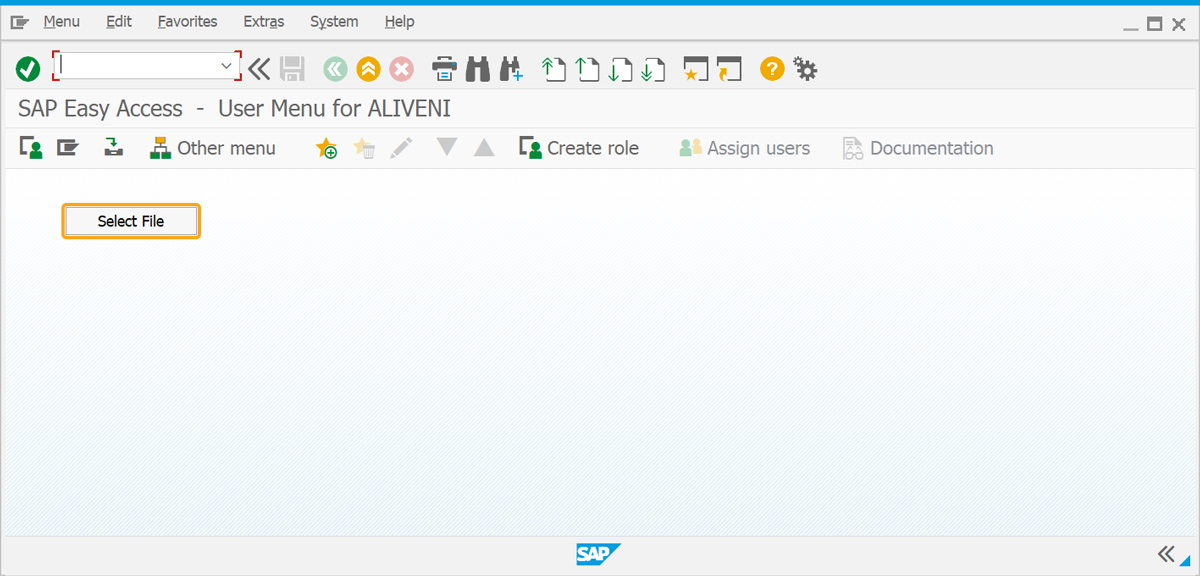This screenshot has height=576, width=1200.
Task: Go to First Page icon
Action: pos(554,68)
